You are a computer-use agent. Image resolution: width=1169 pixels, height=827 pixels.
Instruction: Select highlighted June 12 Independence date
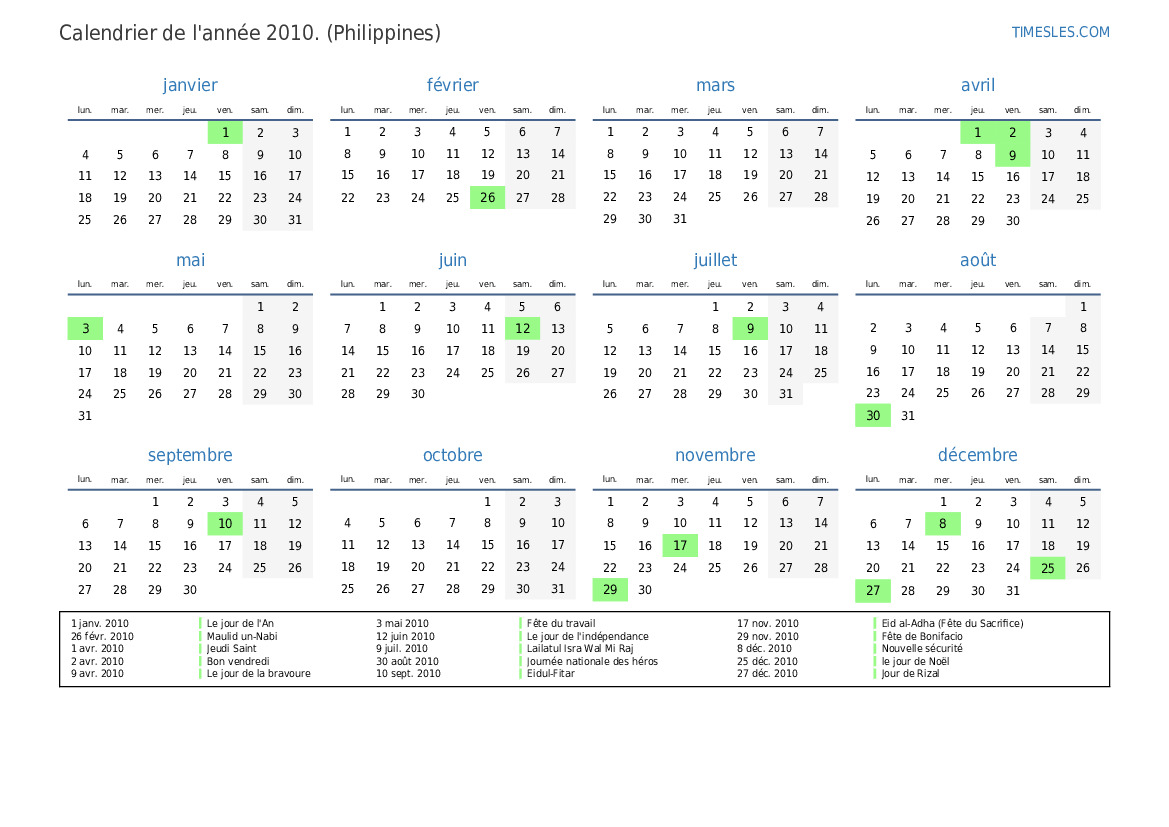point(522,329)
